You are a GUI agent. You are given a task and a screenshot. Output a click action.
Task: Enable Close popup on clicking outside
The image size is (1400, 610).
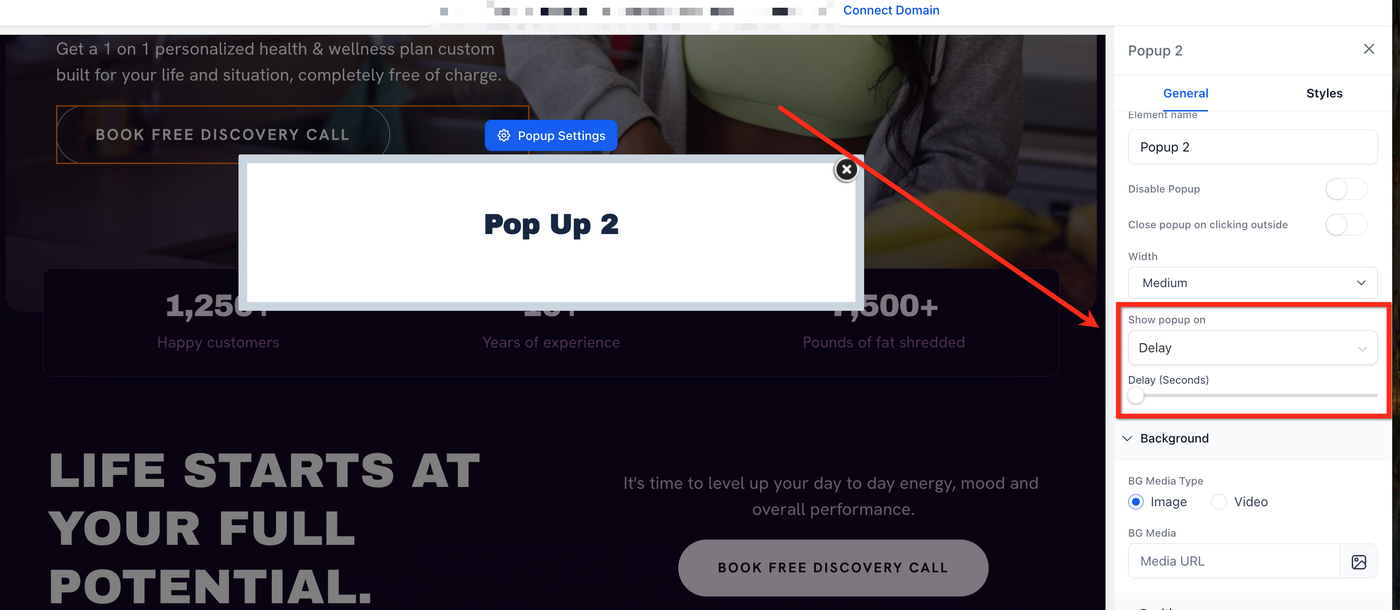1346,225
